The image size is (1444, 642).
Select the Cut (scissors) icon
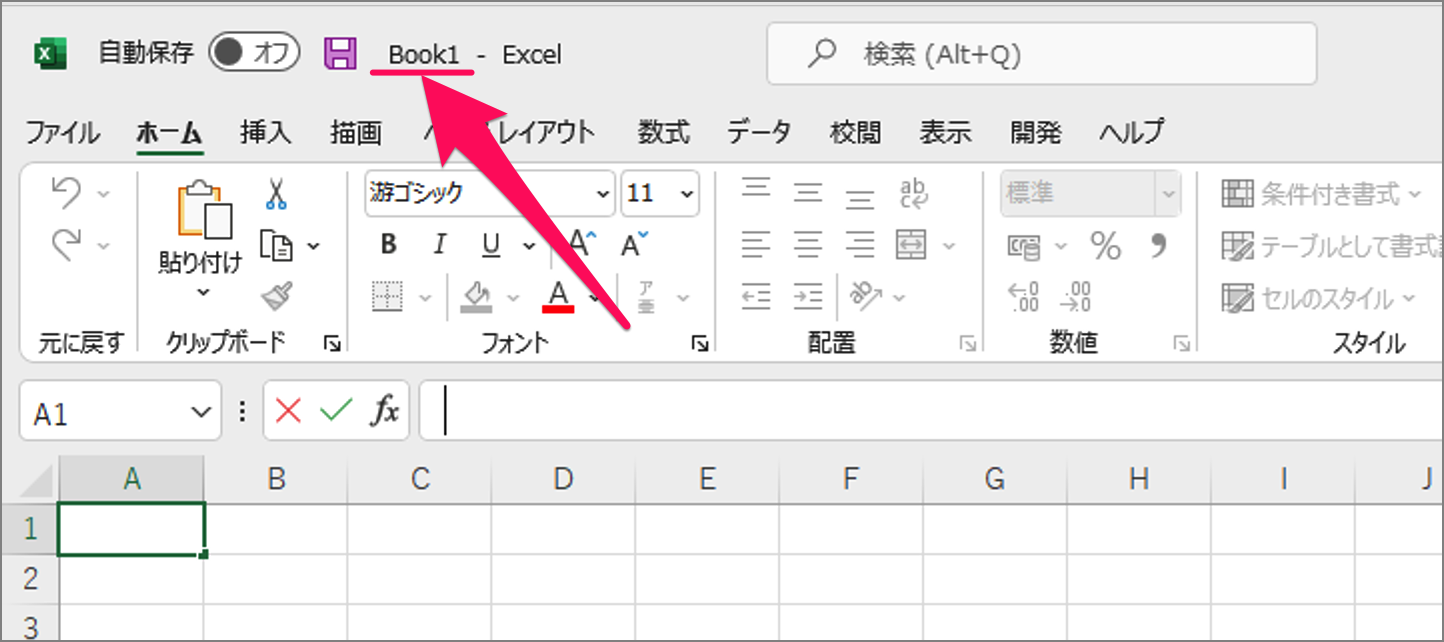coord(275,195)
